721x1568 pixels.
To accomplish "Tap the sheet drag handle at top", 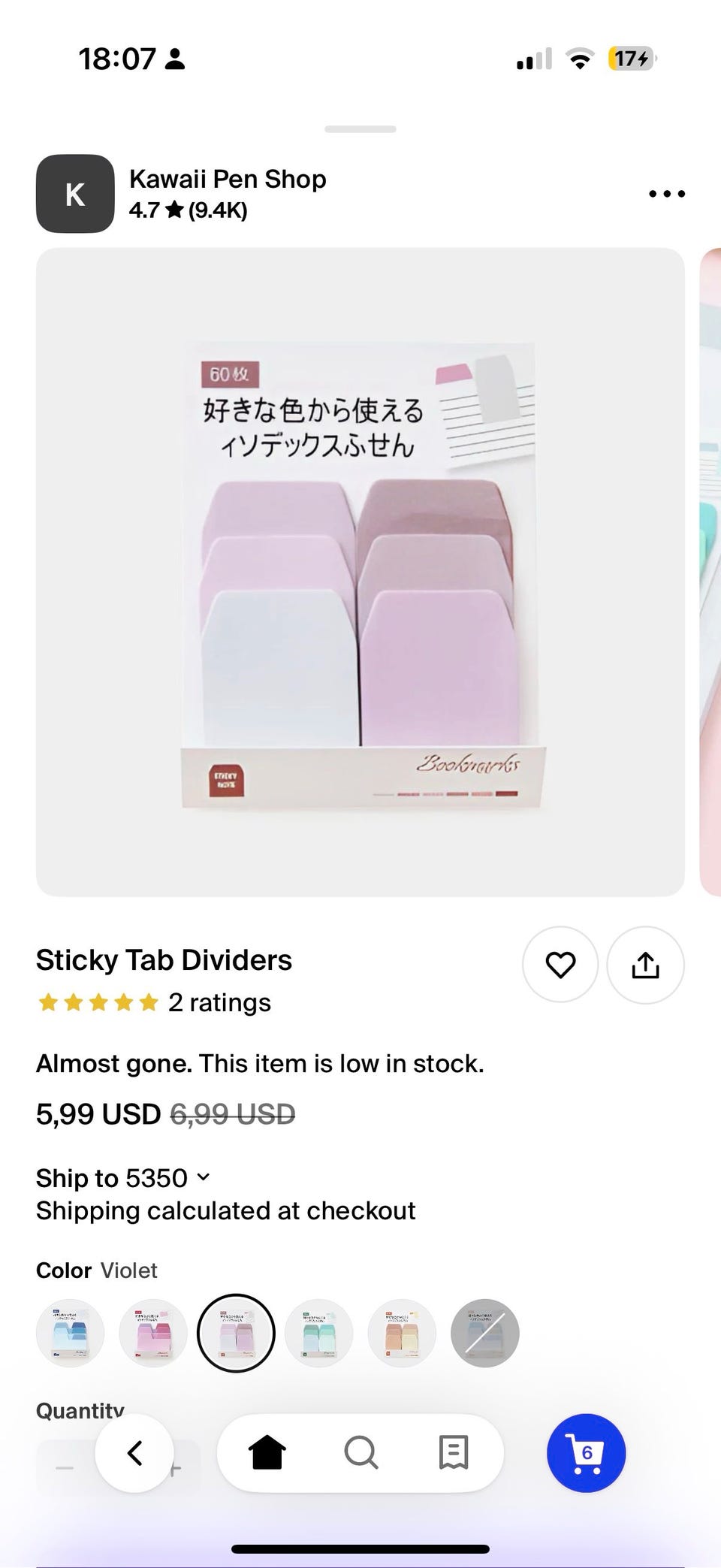I will coord(360,129).
